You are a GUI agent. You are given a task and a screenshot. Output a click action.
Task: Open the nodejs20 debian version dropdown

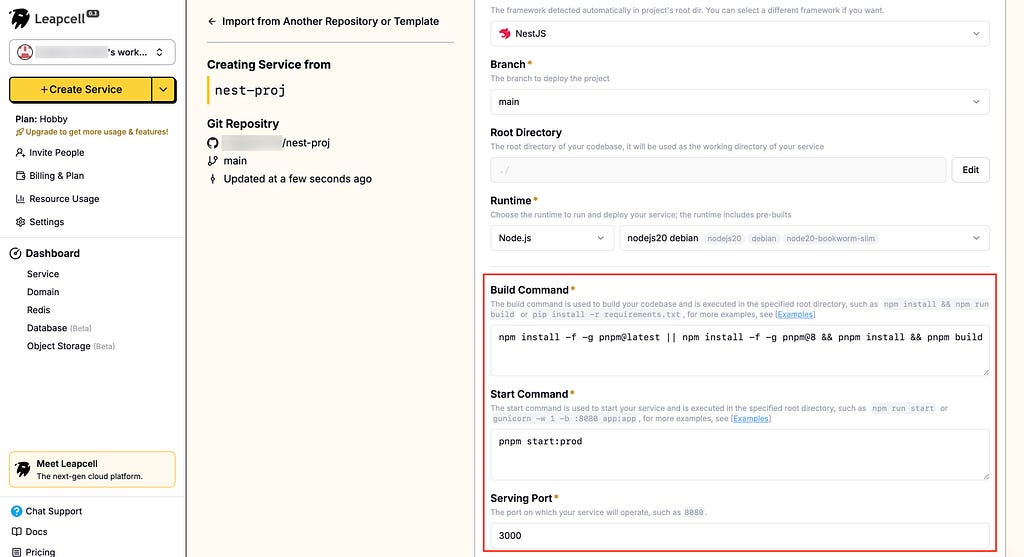[x=804, y=238]
